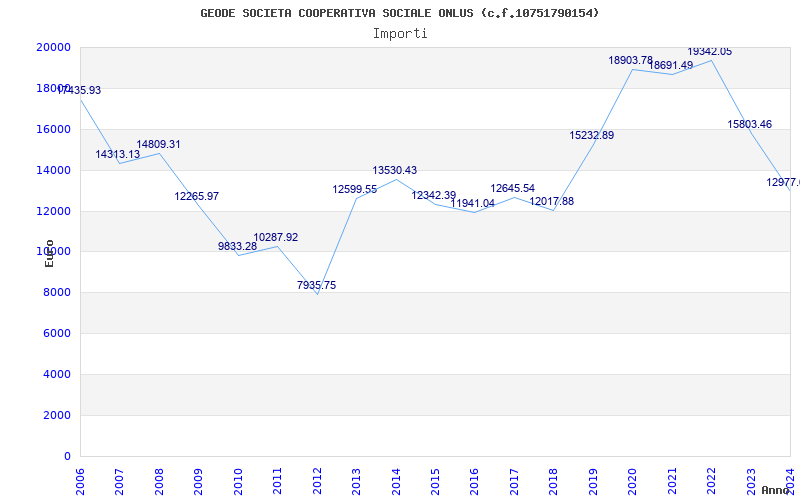Screen dimensions: 800x500
Task: Click the x-axis year 2006
Action: [80, 481]
